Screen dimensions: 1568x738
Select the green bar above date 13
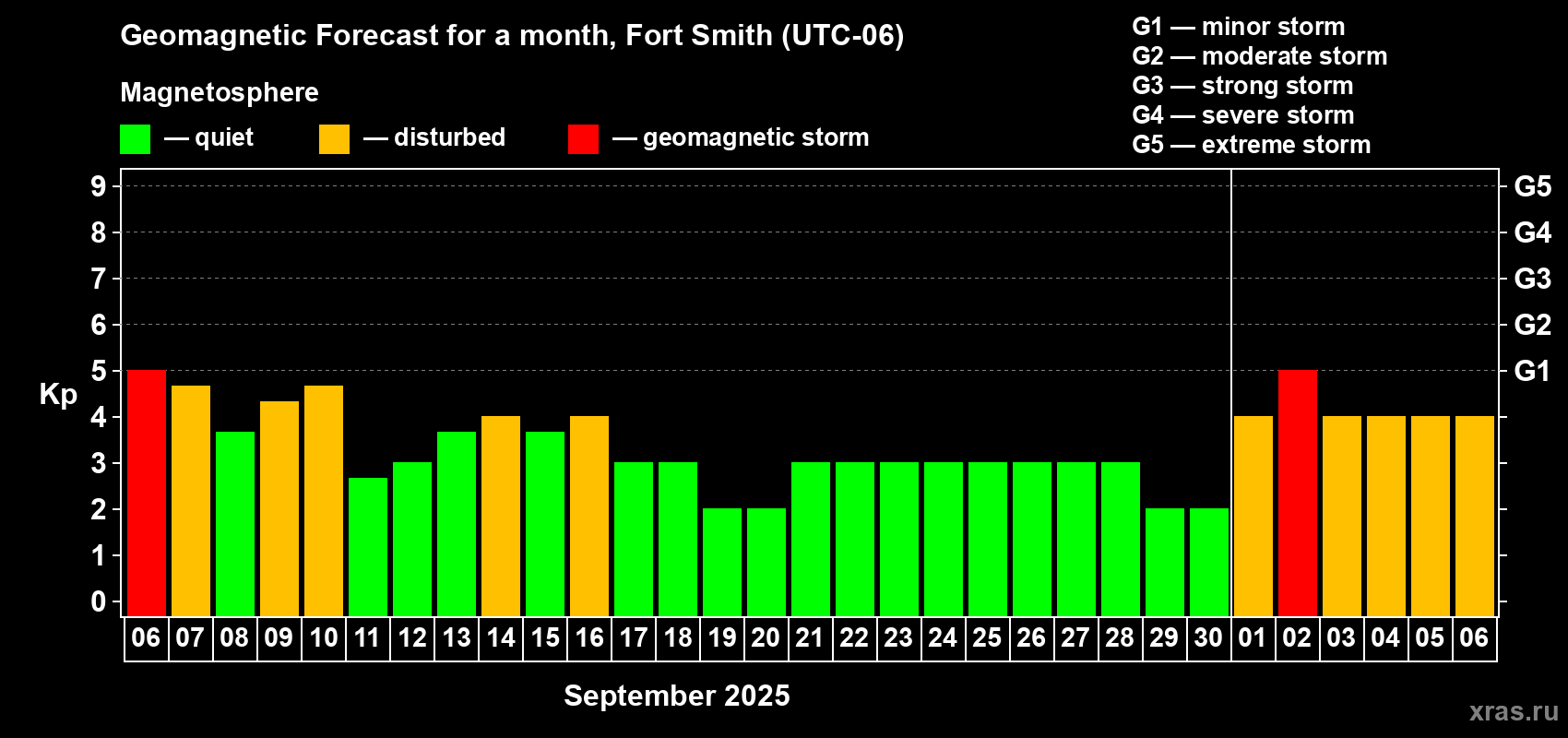click(457, 524)
